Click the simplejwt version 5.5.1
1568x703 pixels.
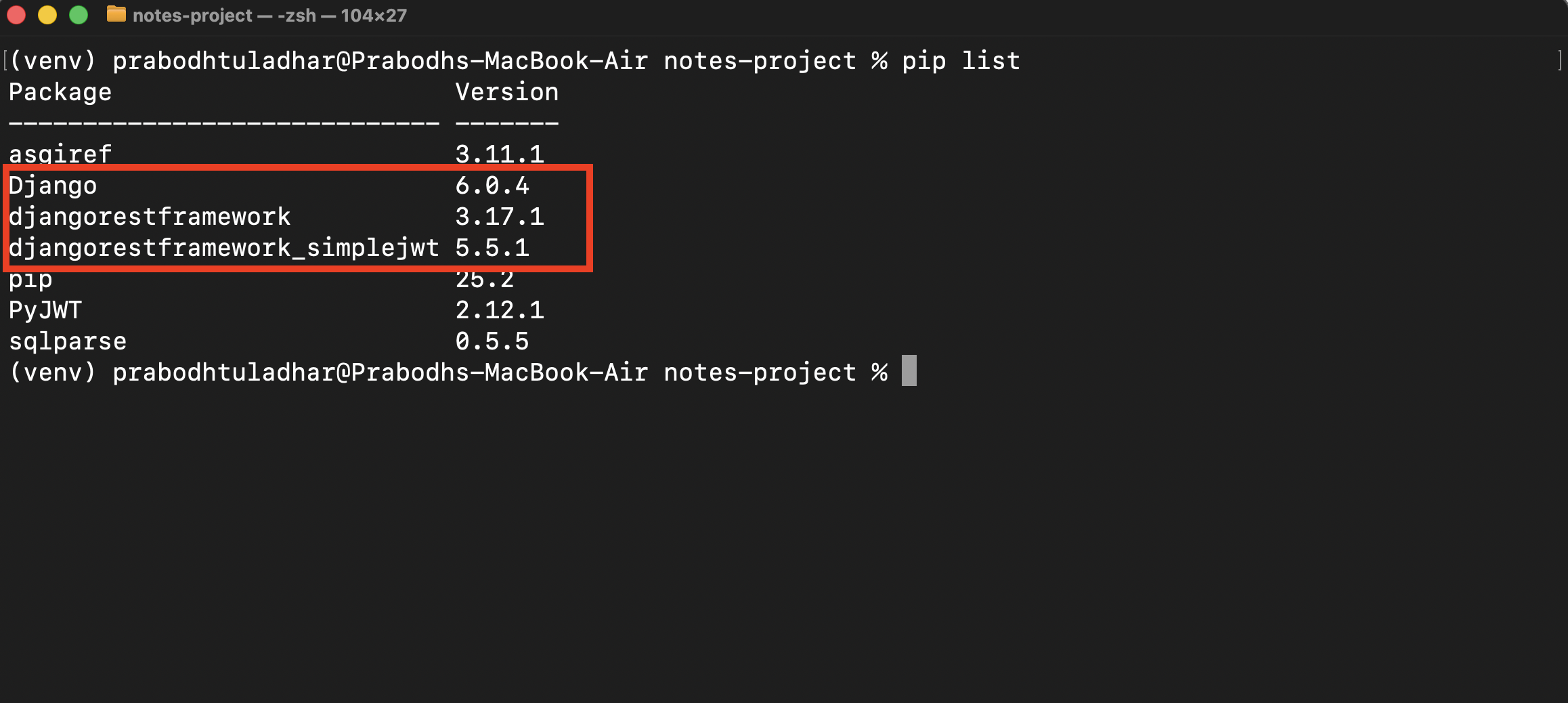(492, 248)
